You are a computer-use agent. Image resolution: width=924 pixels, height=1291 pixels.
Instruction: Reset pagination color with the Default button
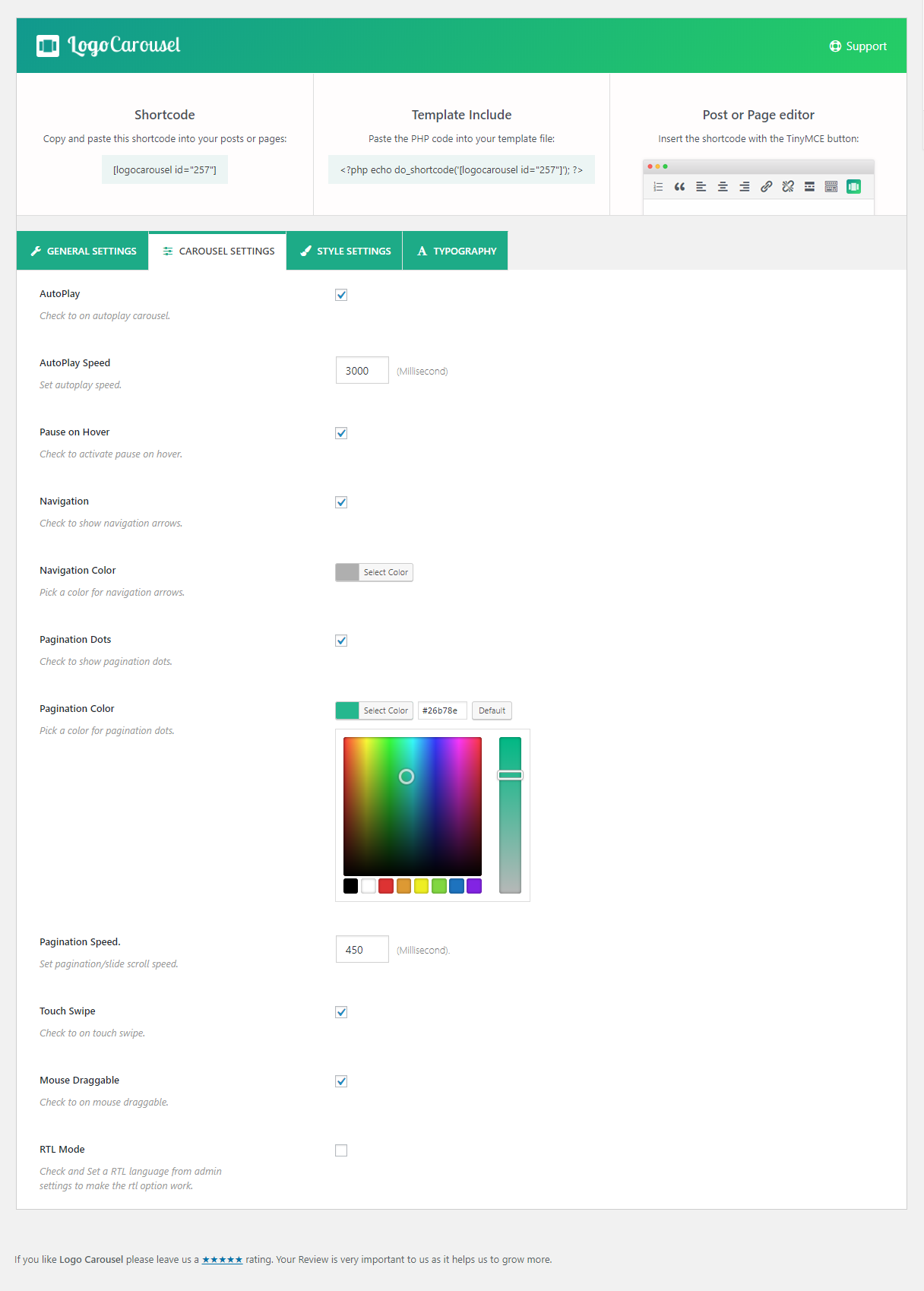tap(492, 710)
